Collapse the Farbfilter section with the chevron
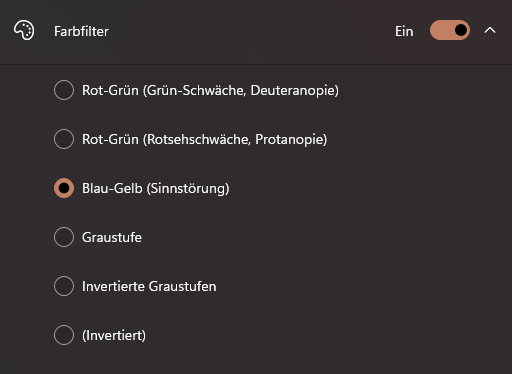This screenshot has width=512, height=374. tap(490, 31)
